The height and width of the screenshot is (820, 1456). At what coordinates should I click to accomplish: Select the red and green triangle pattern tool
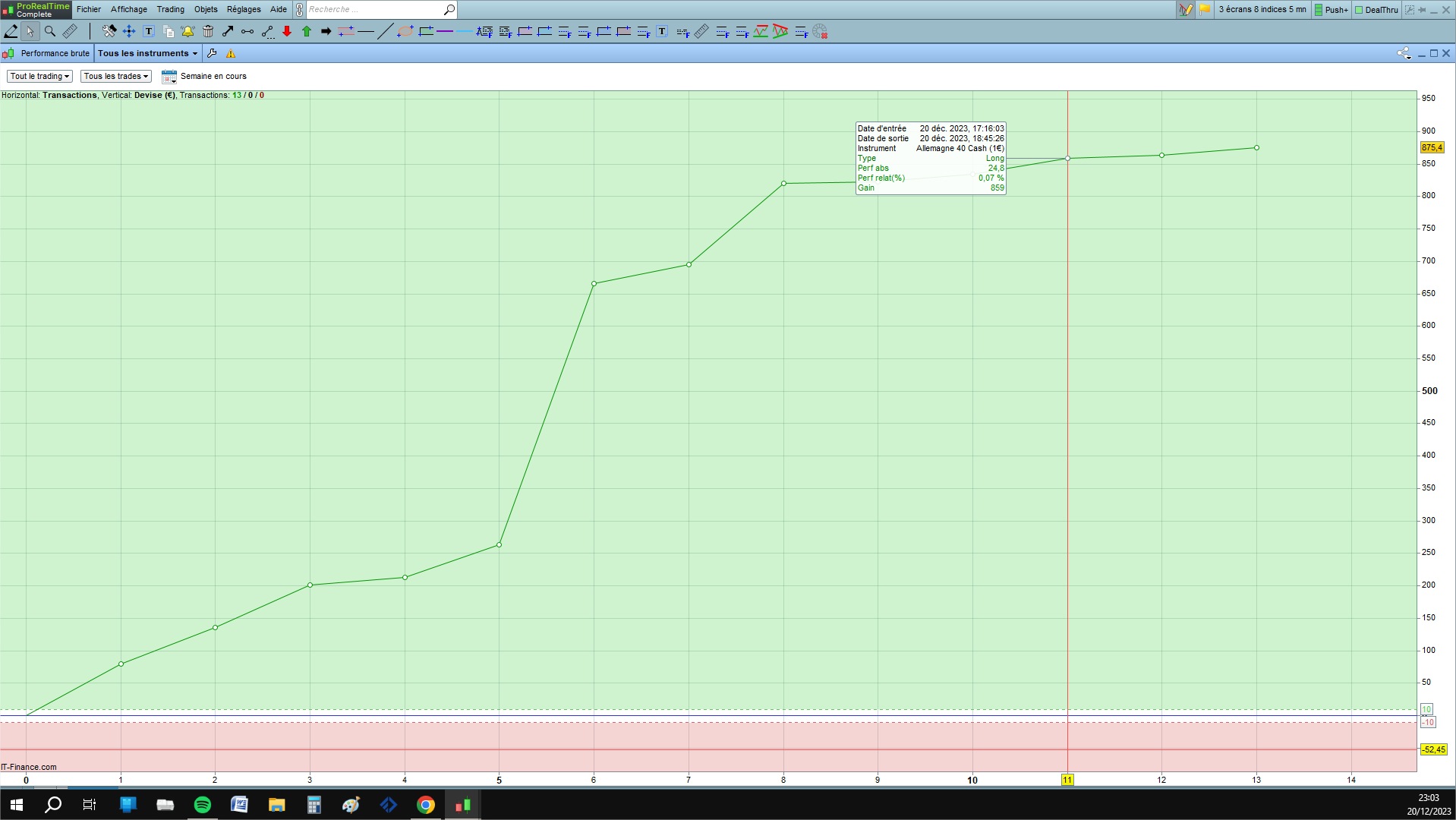[780, 31]
